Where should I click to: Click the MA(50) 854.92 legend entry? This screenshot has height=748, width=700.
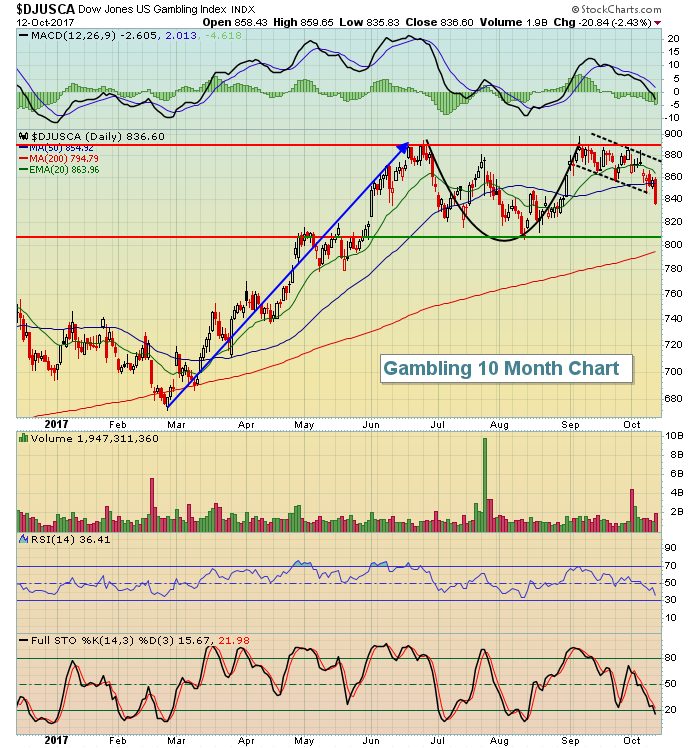click(57, 148)
